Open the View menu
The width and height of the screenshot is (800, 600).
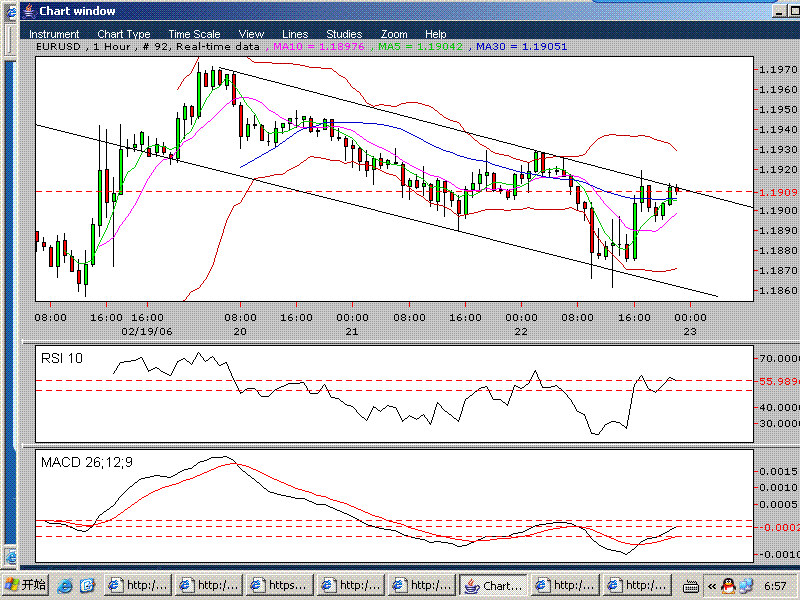pos(251,34)
